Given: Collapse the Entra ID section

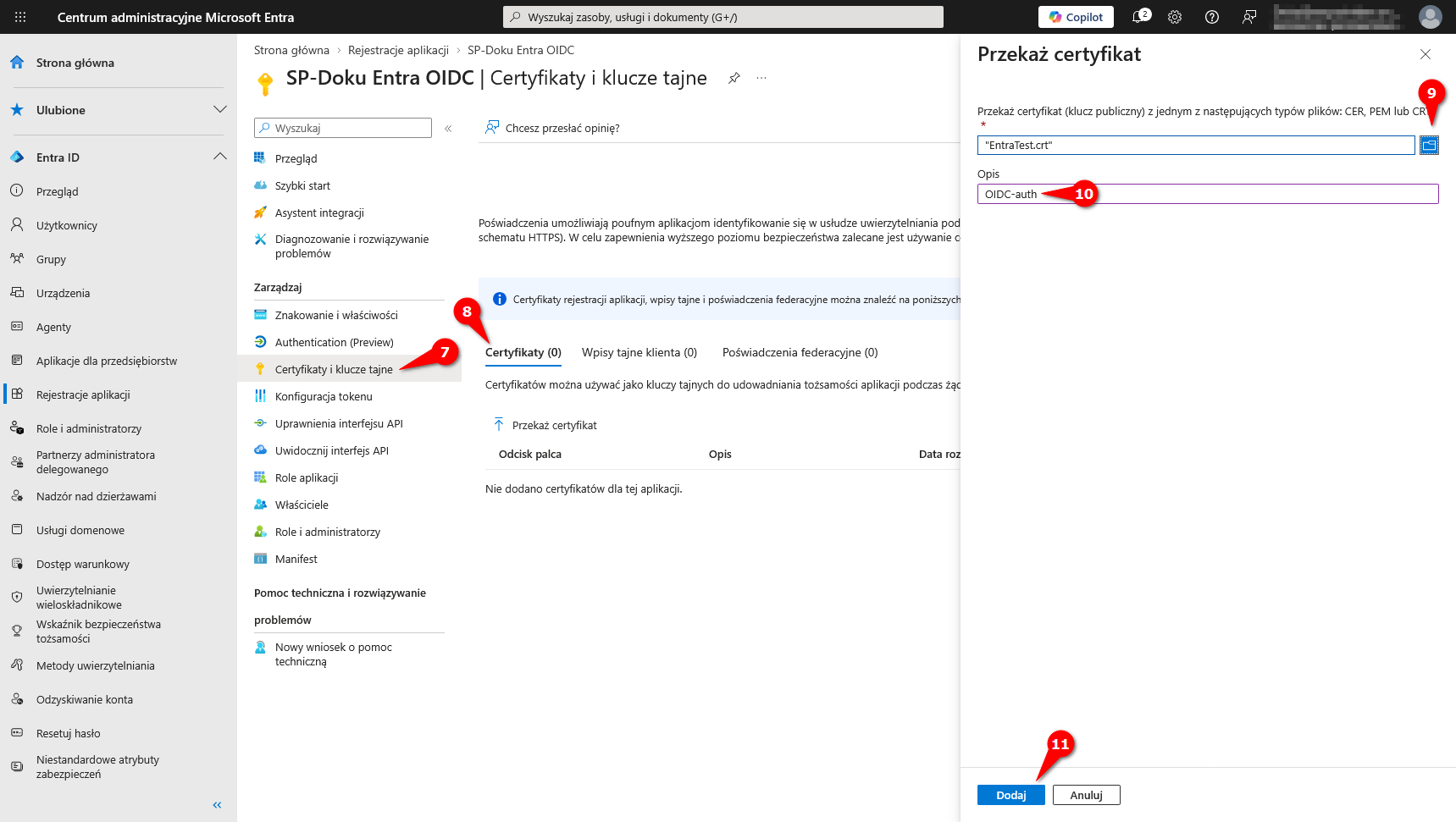Looking at the screenshot, I should click(x=220, y=157).
